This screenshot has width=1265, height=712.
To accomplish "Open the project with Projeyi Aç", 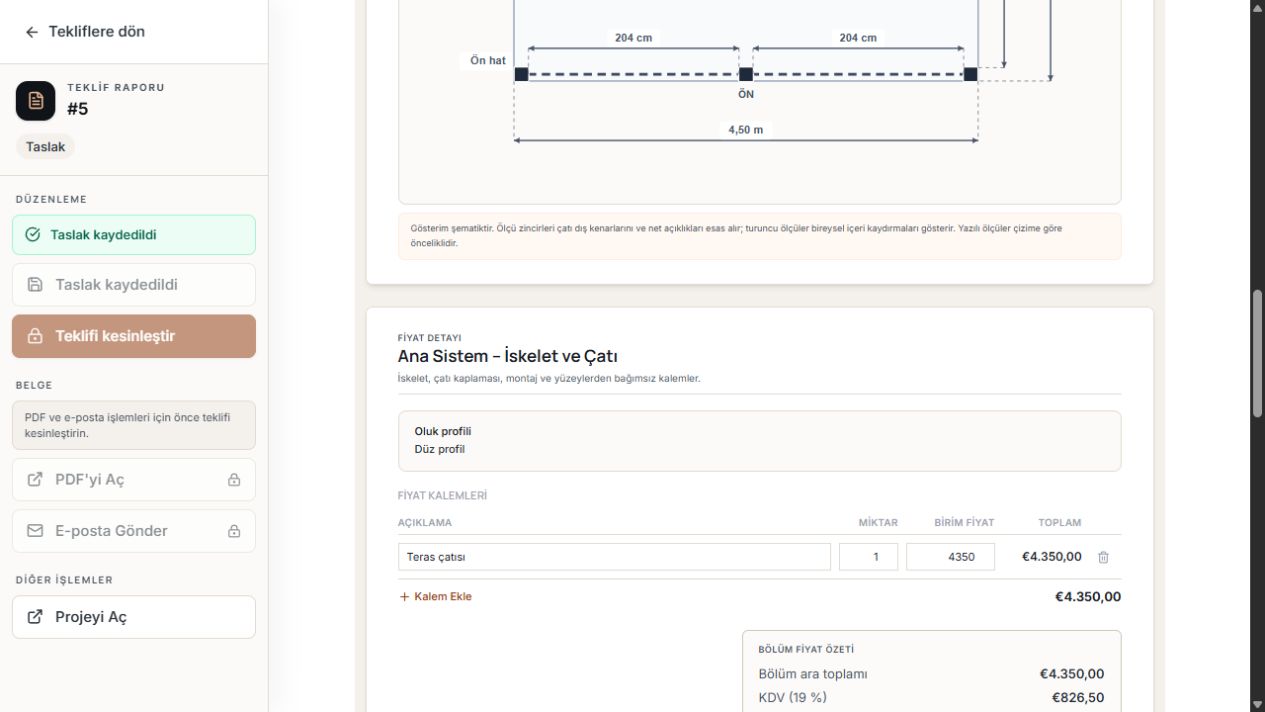I will [134, 617].
